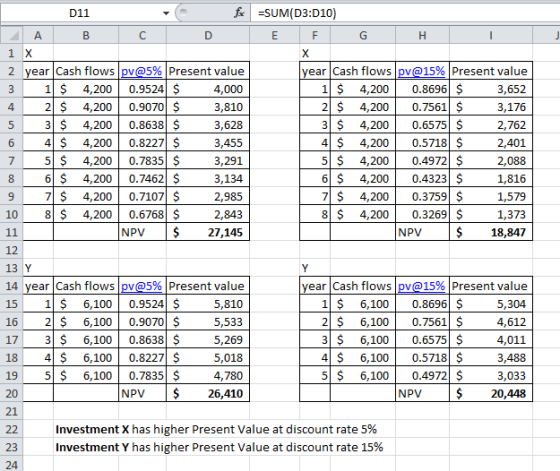
Task: Click the present value 4,000 cell
Action: coord(208,89)
